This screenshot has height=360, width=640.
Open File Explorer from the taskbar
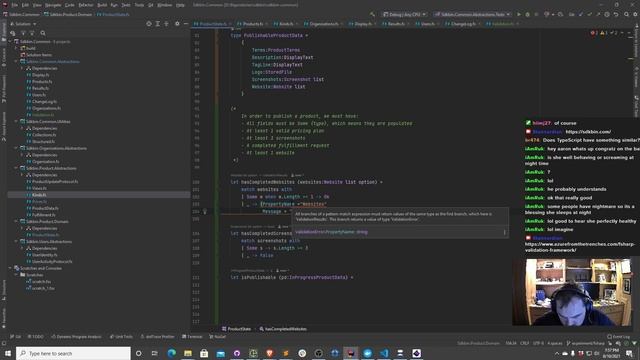point(188,353)
